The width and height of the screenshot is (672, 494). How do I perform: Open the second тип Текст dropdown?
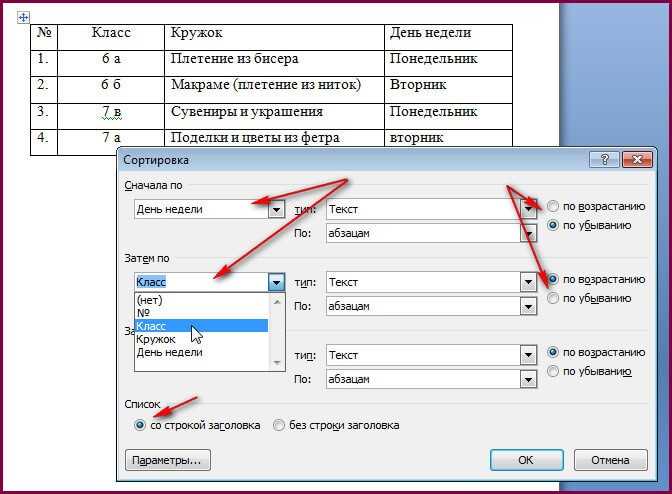point(528,282)
